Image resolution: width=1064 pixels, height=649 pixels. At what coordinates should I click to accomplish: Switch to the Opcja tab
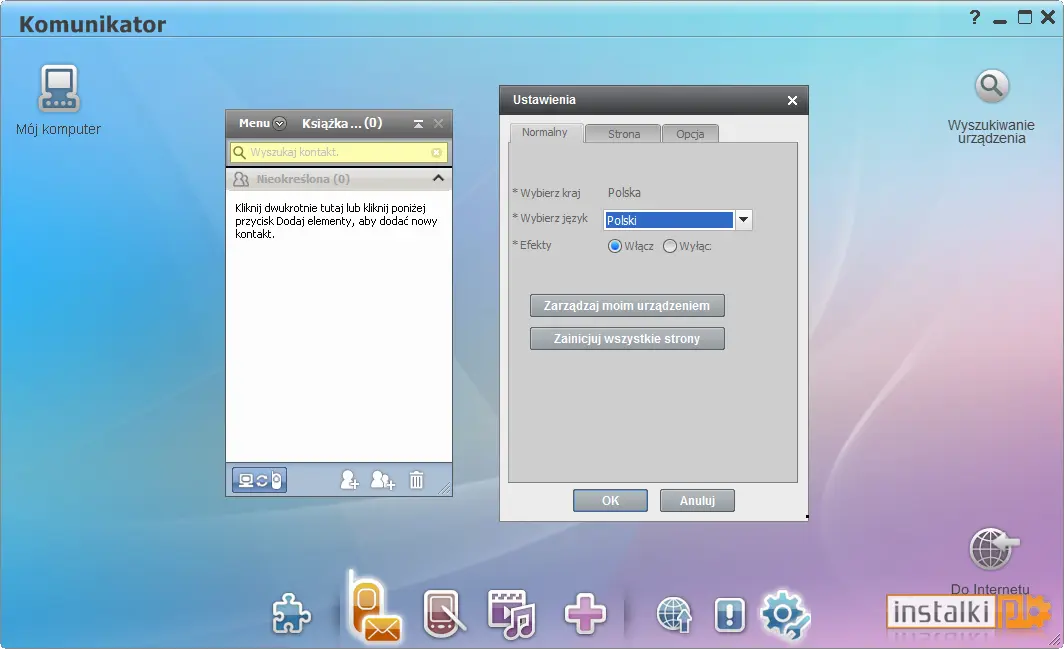tap(690, 134)
